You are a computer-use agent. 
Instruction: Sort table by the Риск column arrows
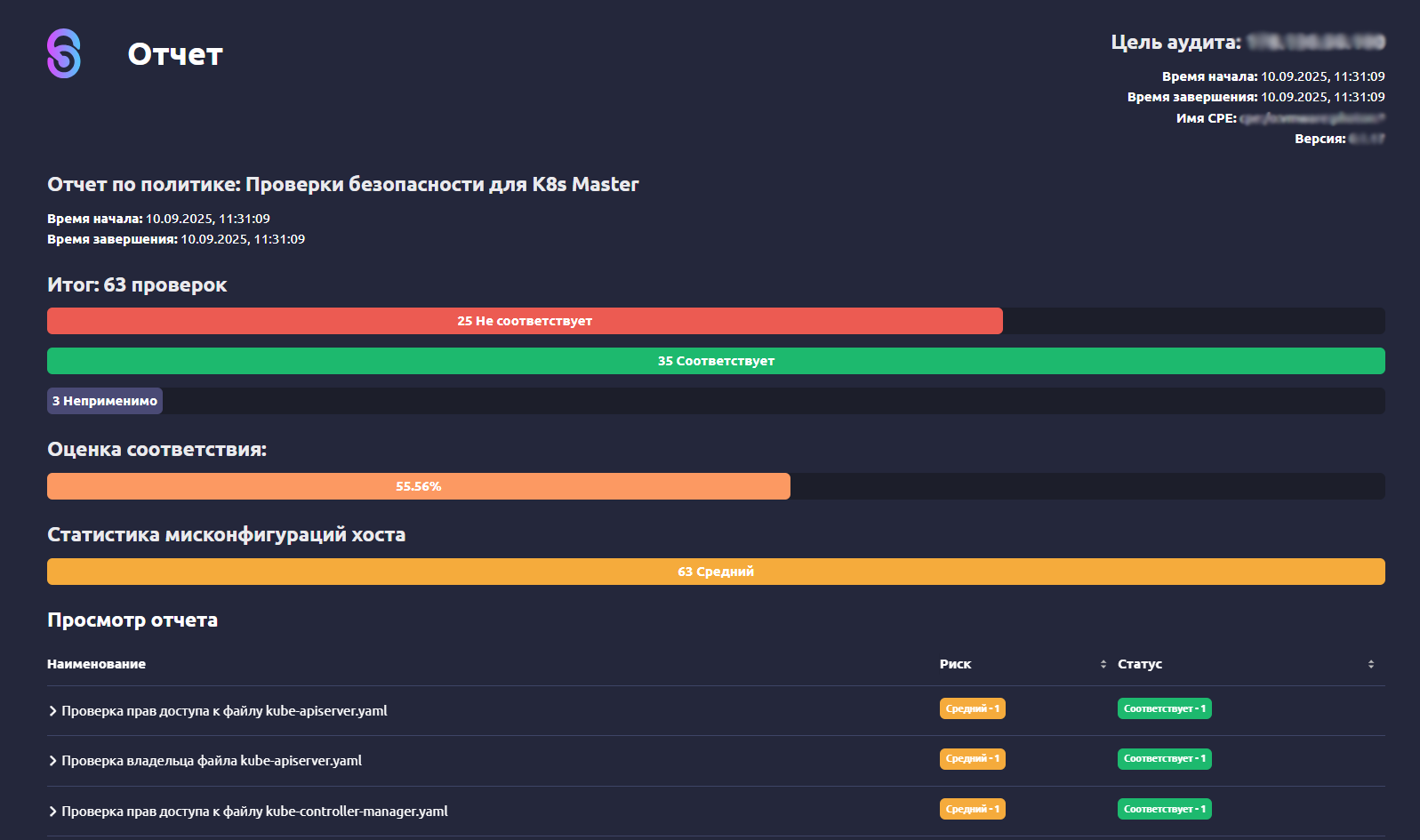[1103, 664]
